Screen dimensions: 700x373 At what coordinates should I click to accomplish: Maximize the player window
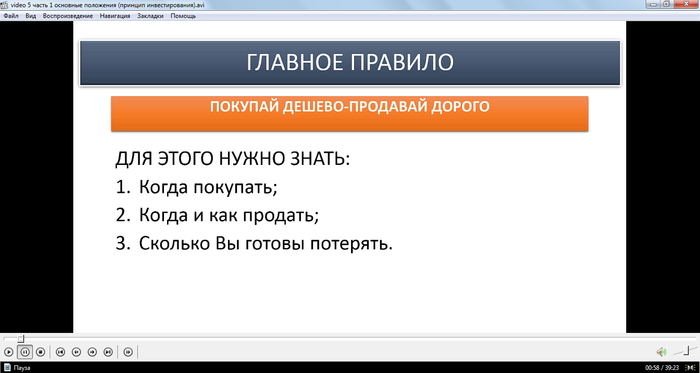tap(667, 4)
